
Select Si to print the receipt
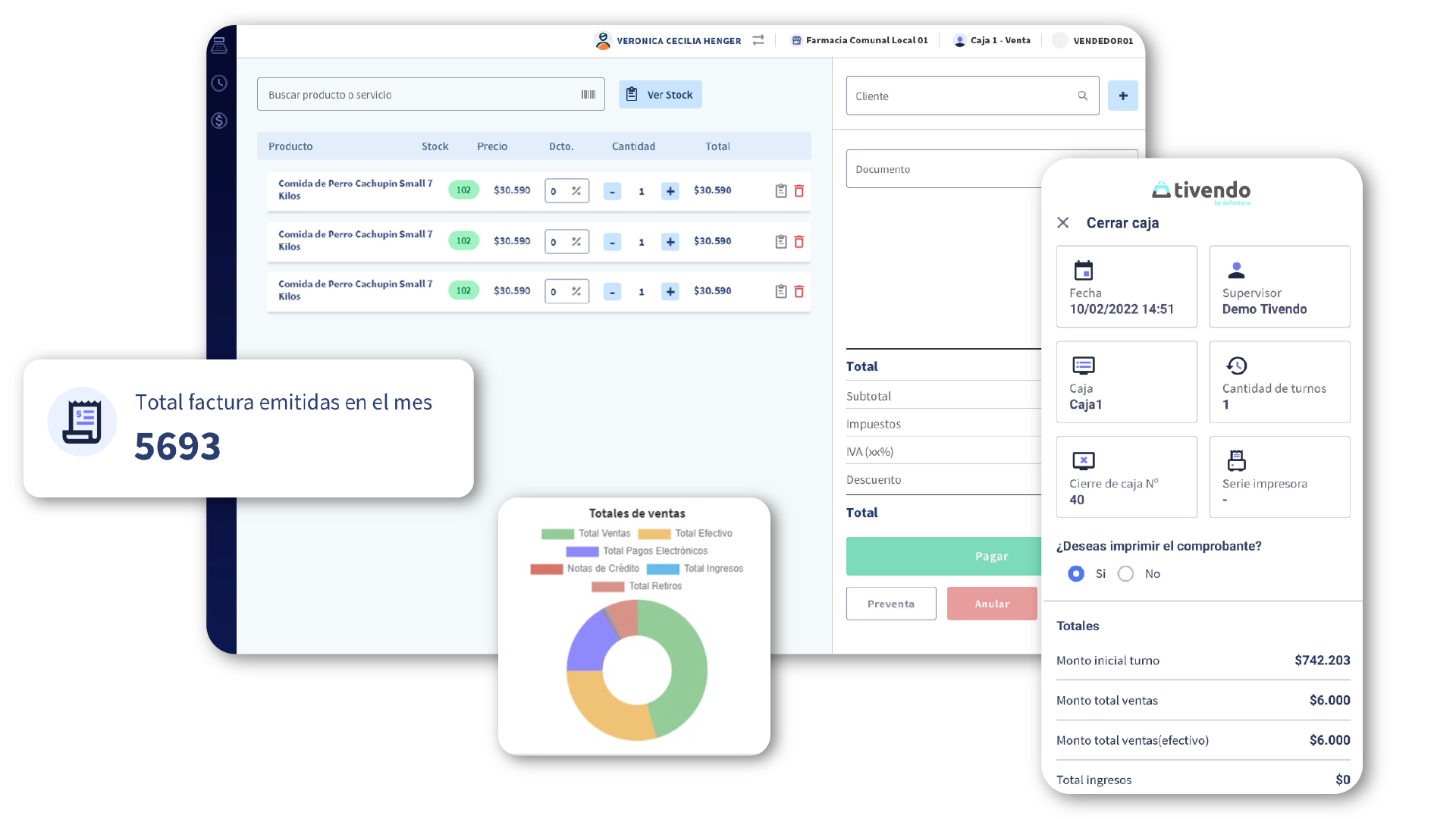pyautogui.click(x=1076, y=574)
